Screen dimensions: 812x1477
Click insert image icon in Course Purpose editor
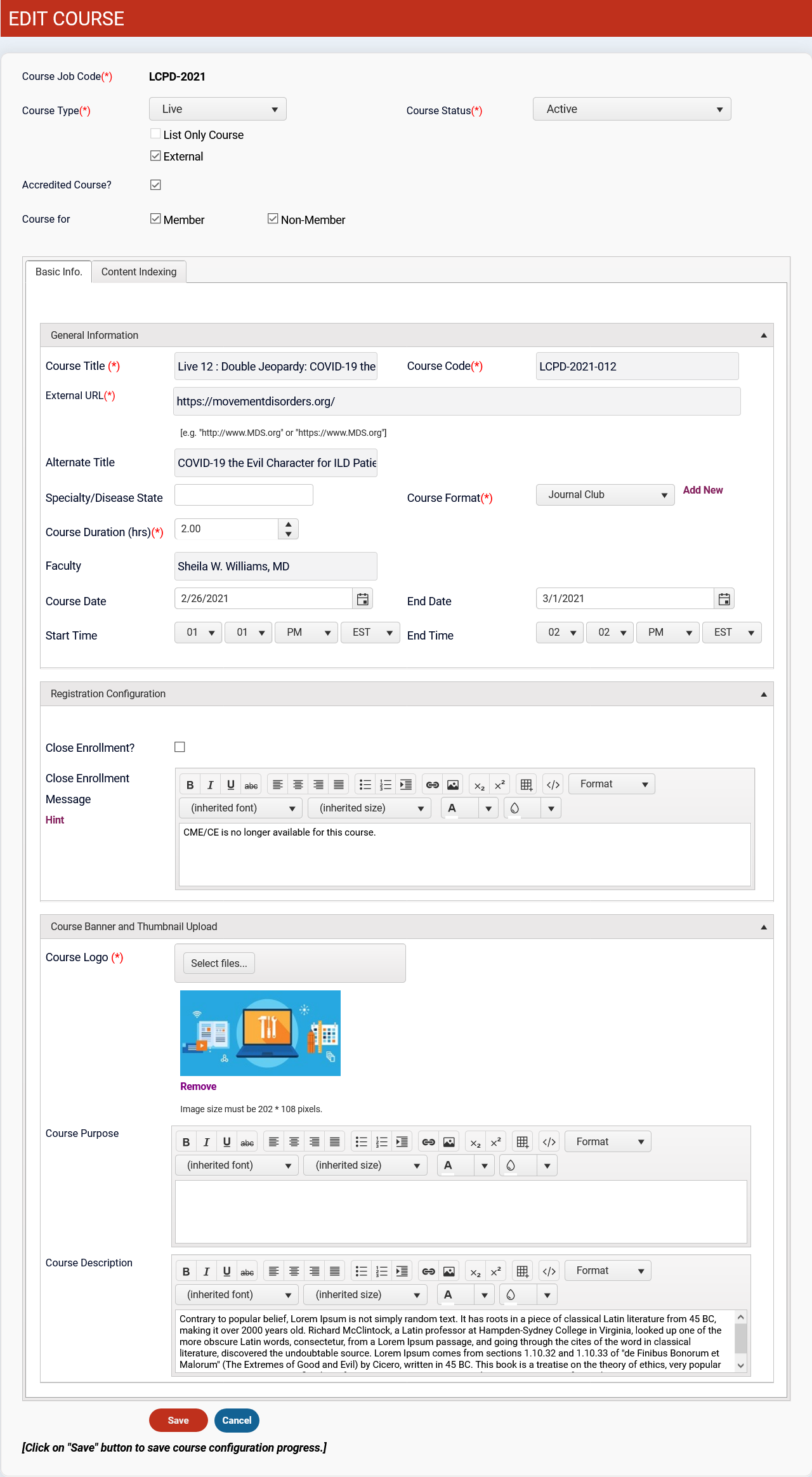(x=449, y=1142)
